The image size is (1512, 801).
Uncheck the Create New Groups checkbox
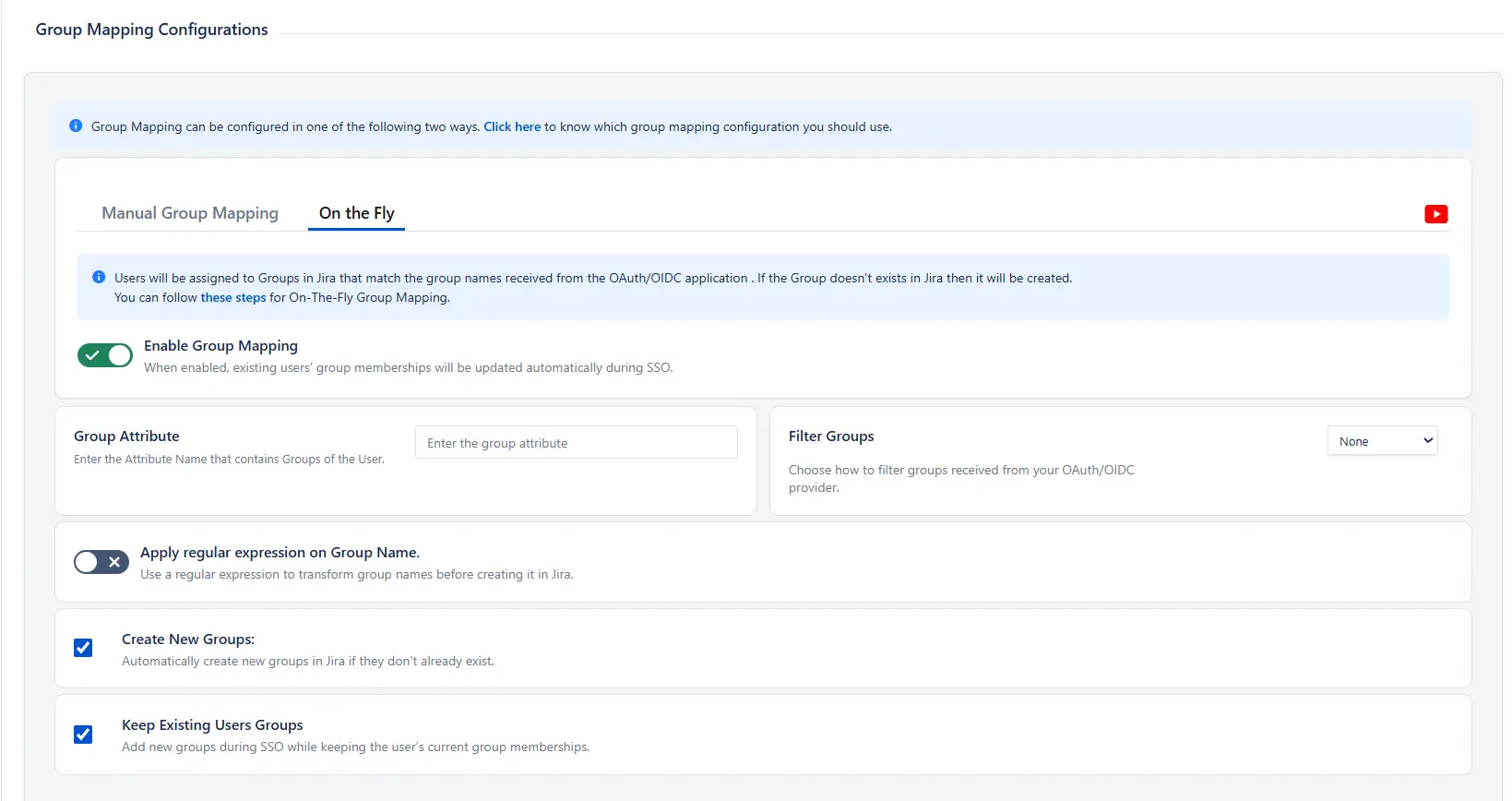[83, 648]
